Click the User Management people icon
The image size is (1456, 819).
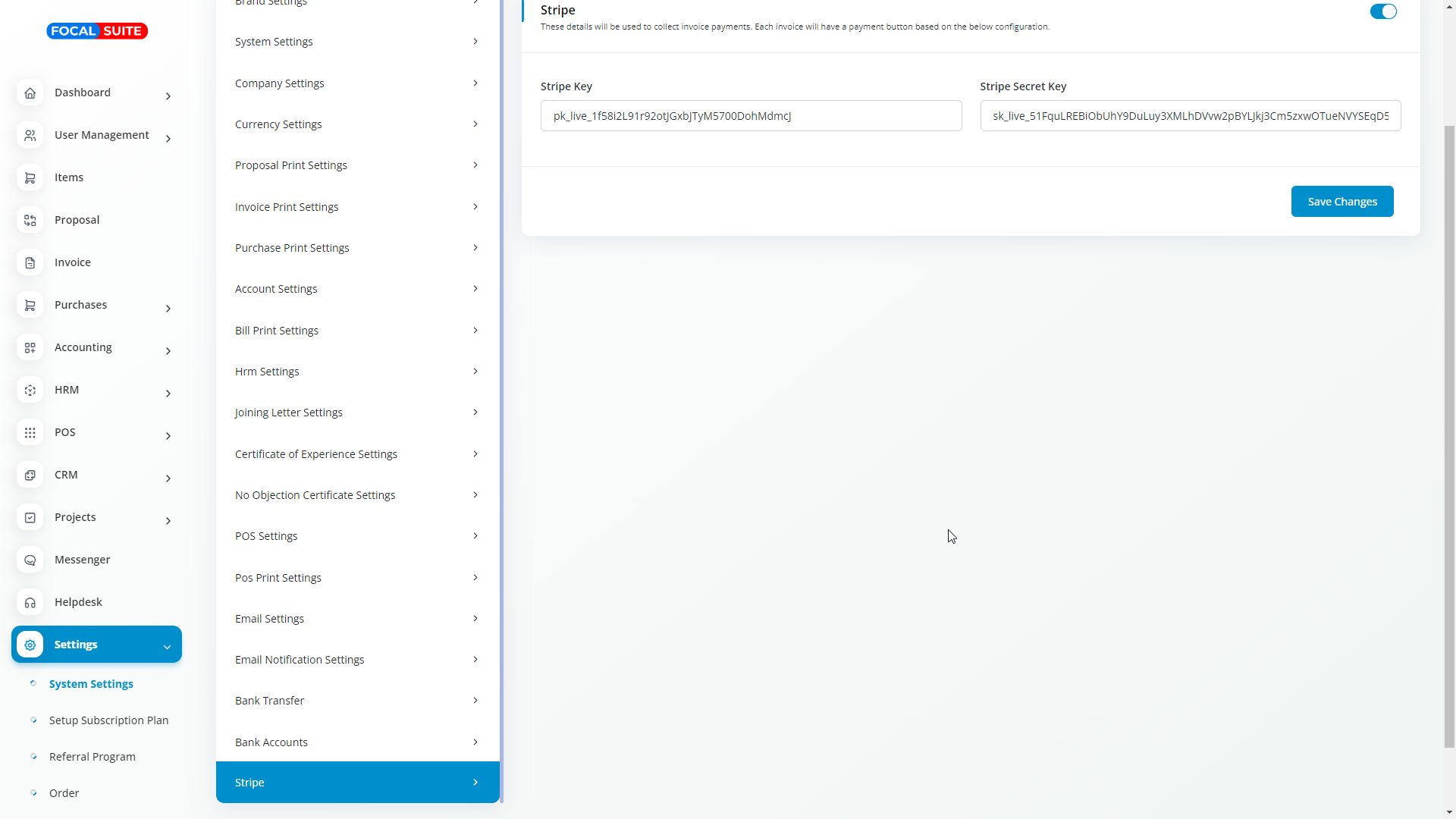click(30, 136)
